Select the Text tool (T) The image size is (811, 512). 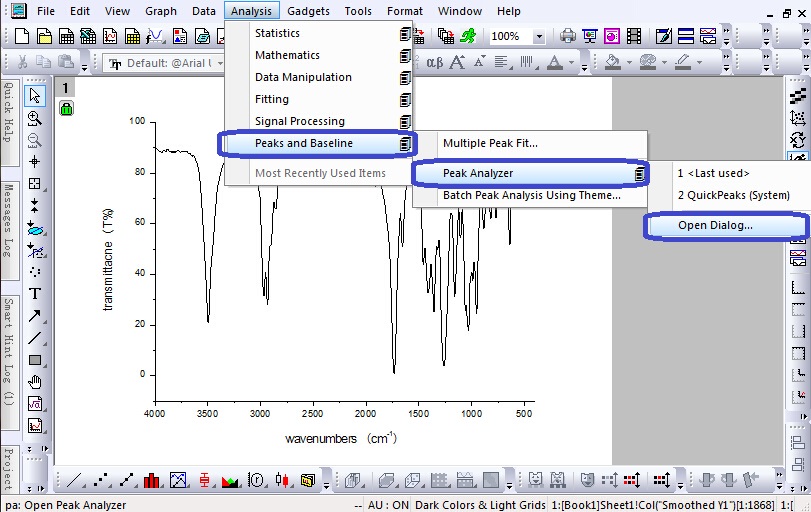35,293
